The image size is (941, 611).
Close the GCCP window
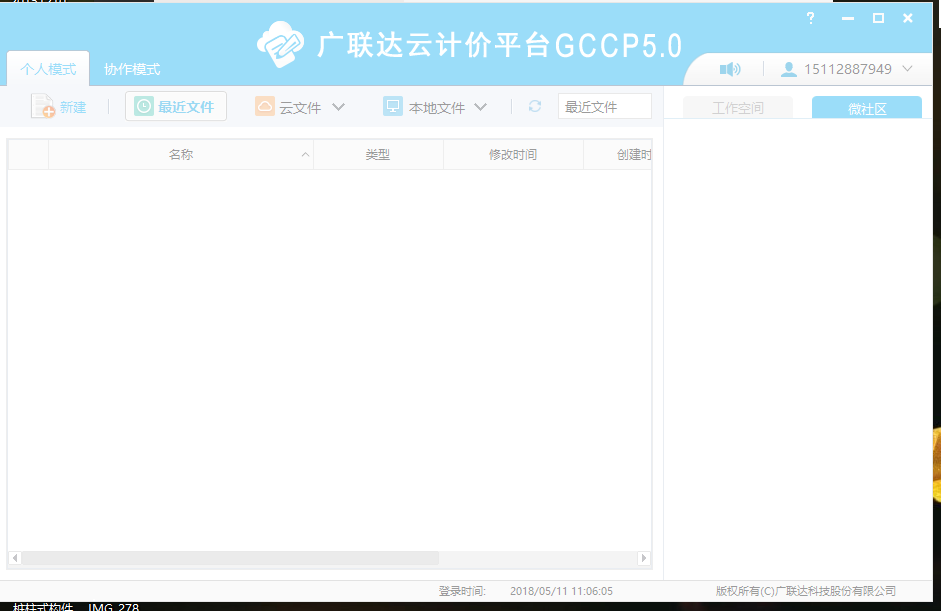[908, 18]
